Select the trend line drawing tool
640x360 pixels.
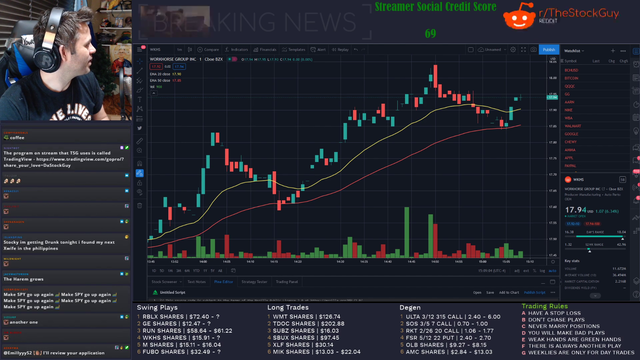pos(140,71)
